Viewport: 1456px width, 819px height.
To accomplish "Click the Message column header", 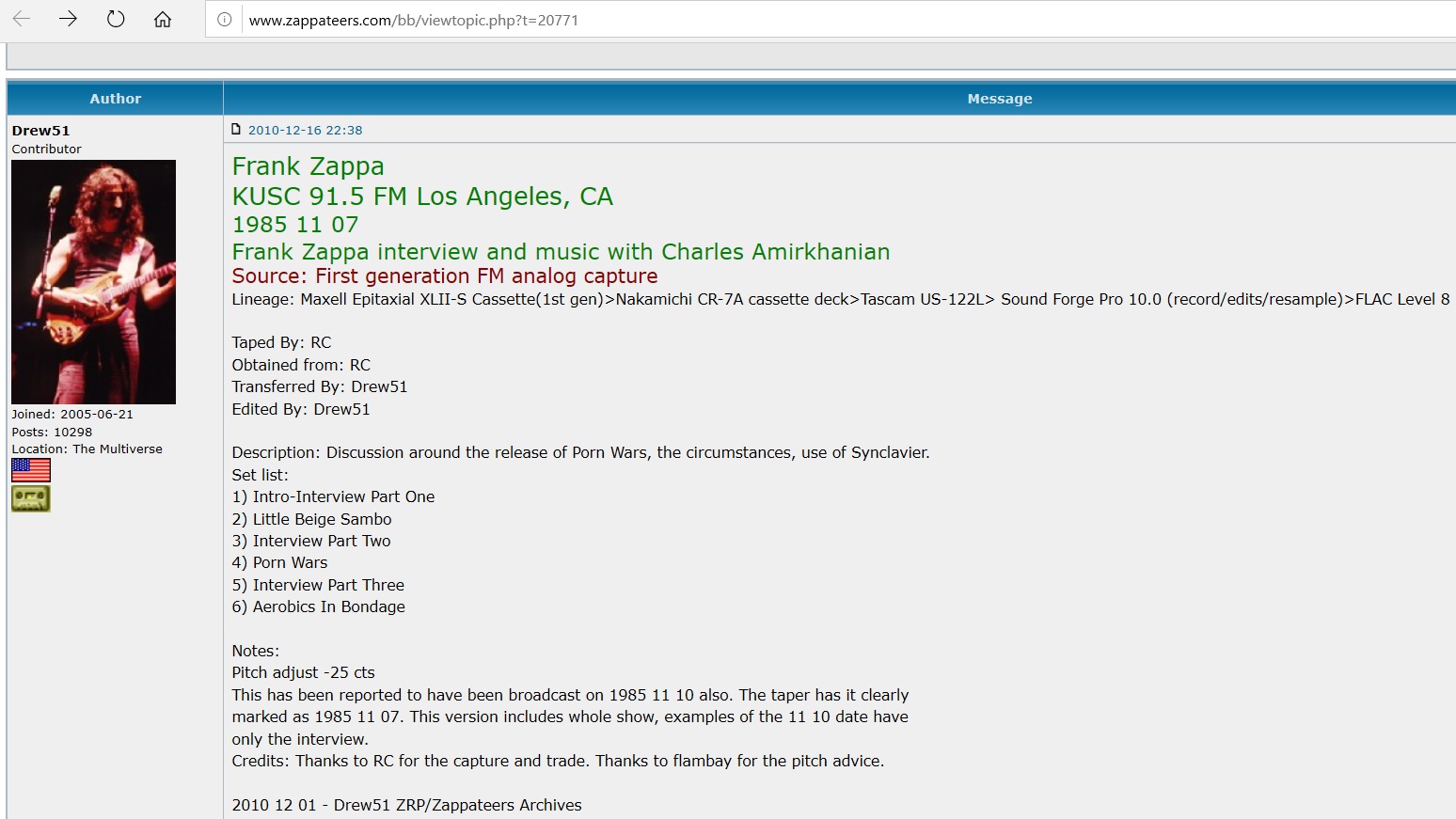I will (1000, 99).
